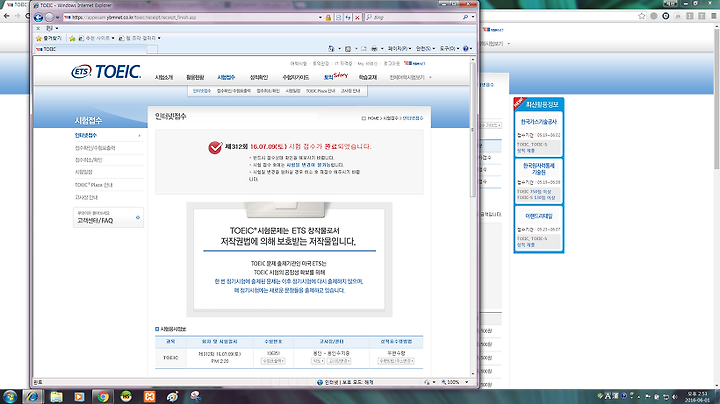Open a new blank IE tab
The height and width of the screenshot is (404, 720).
tap(152, 49)
